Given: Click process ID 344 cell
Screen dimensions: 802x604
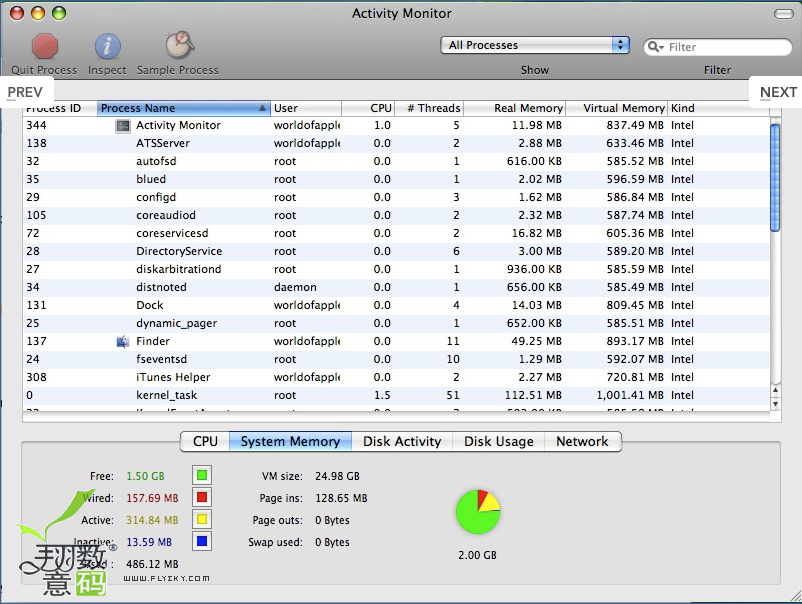Looking at the screenshot, I should pyautogui.click(x=36, y=125).
